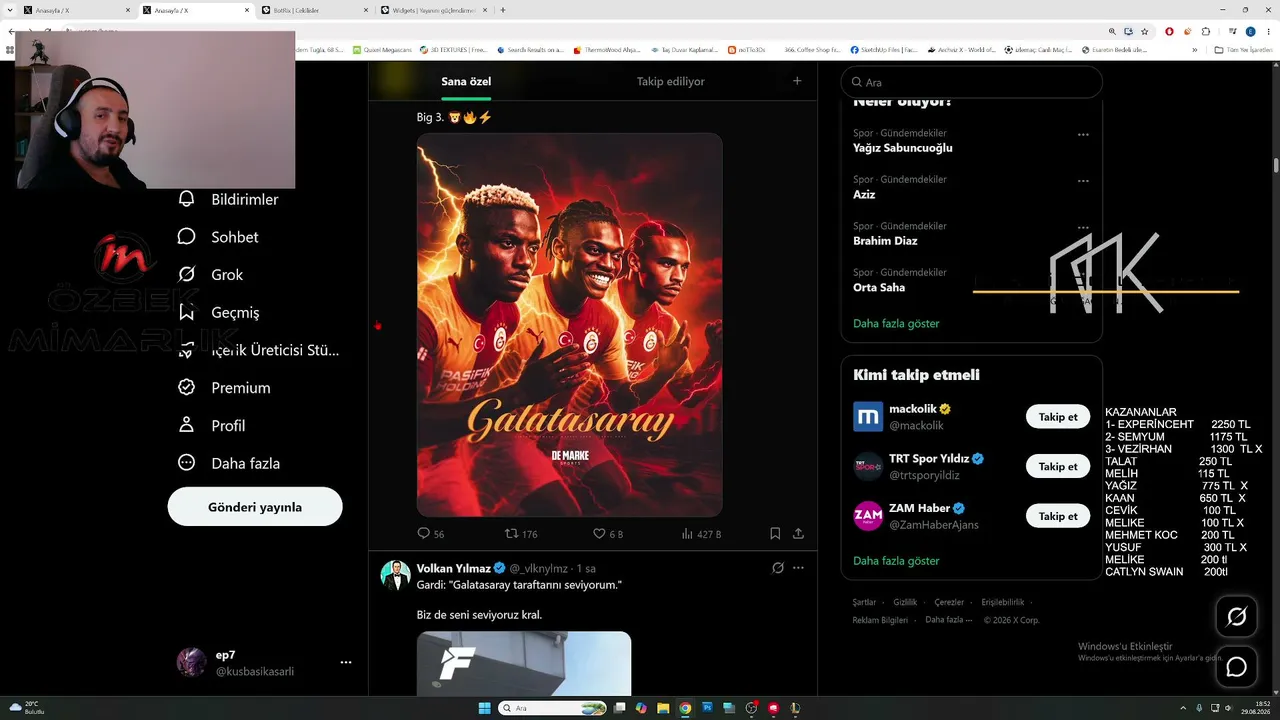Open the floating Grok button
Image resolution: width=1280 pixels, height=720 pixels.
coord(1237,617)
